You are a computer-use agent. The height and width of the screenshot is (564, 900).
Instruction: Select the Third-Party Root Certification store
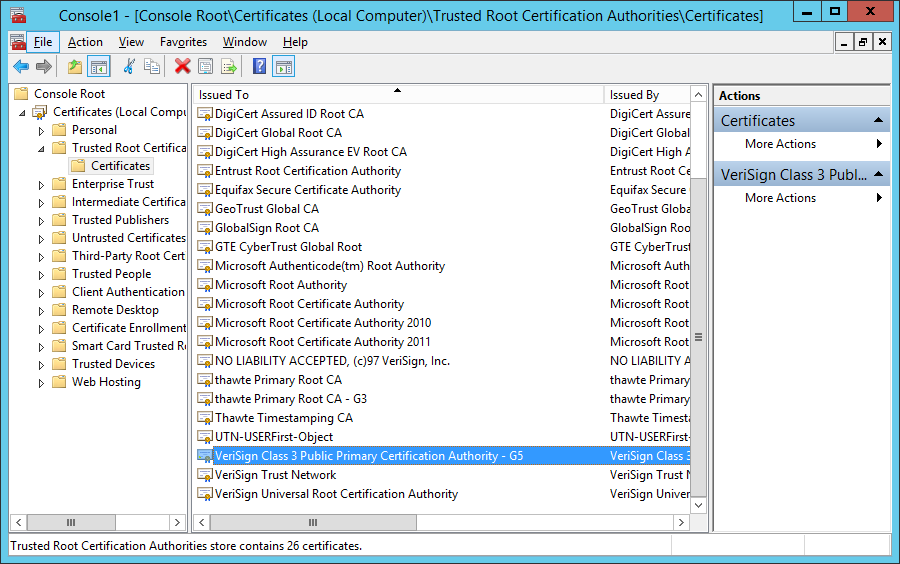[x=128, y=256]
